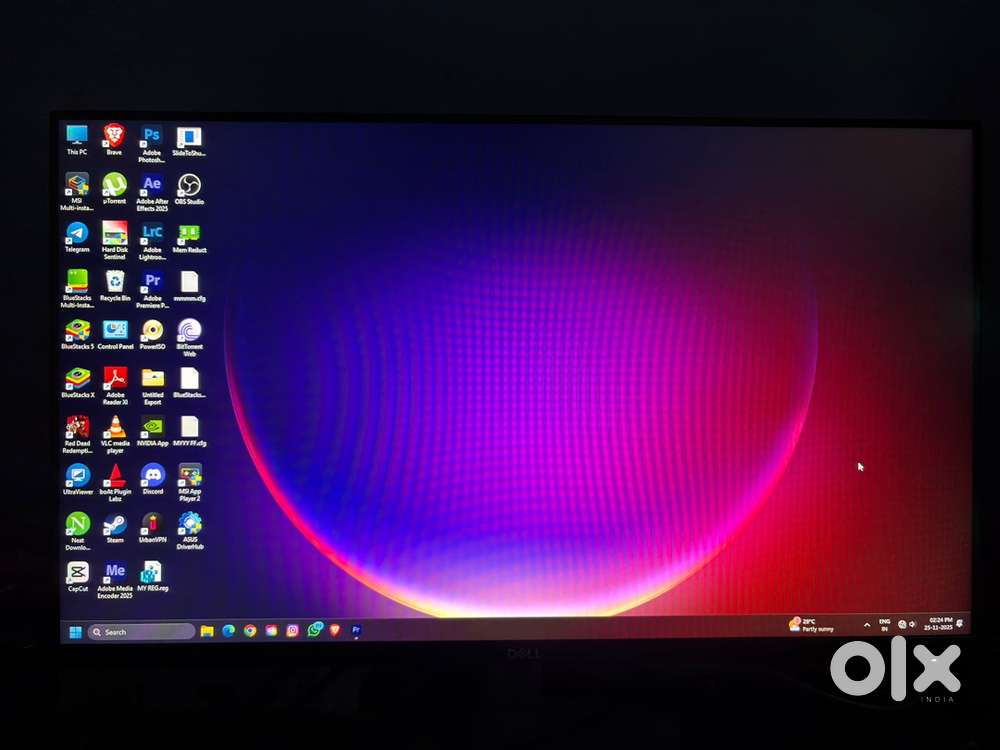Launch BlueStacks 5

(78, 329)
